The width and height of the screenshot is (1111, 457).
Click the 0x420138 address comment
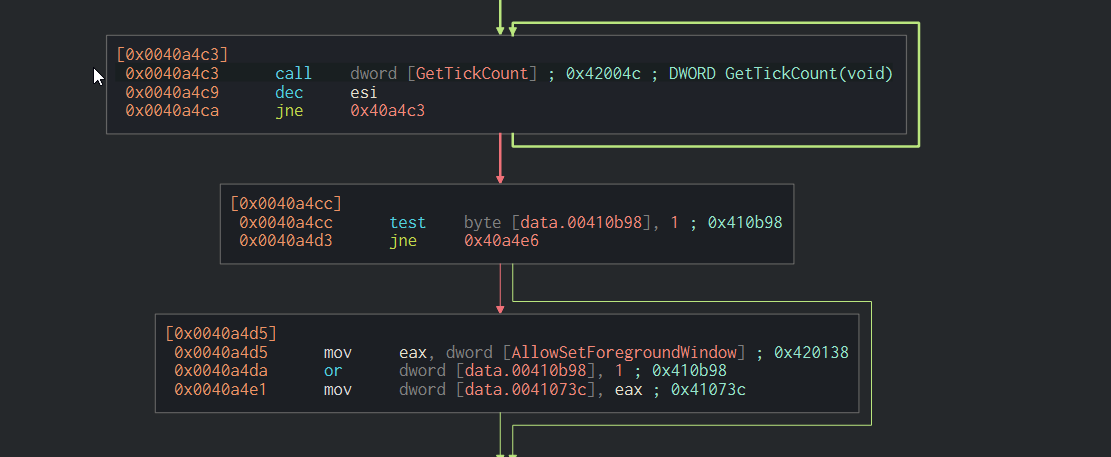pyautogui.click(x=811, y=352)
